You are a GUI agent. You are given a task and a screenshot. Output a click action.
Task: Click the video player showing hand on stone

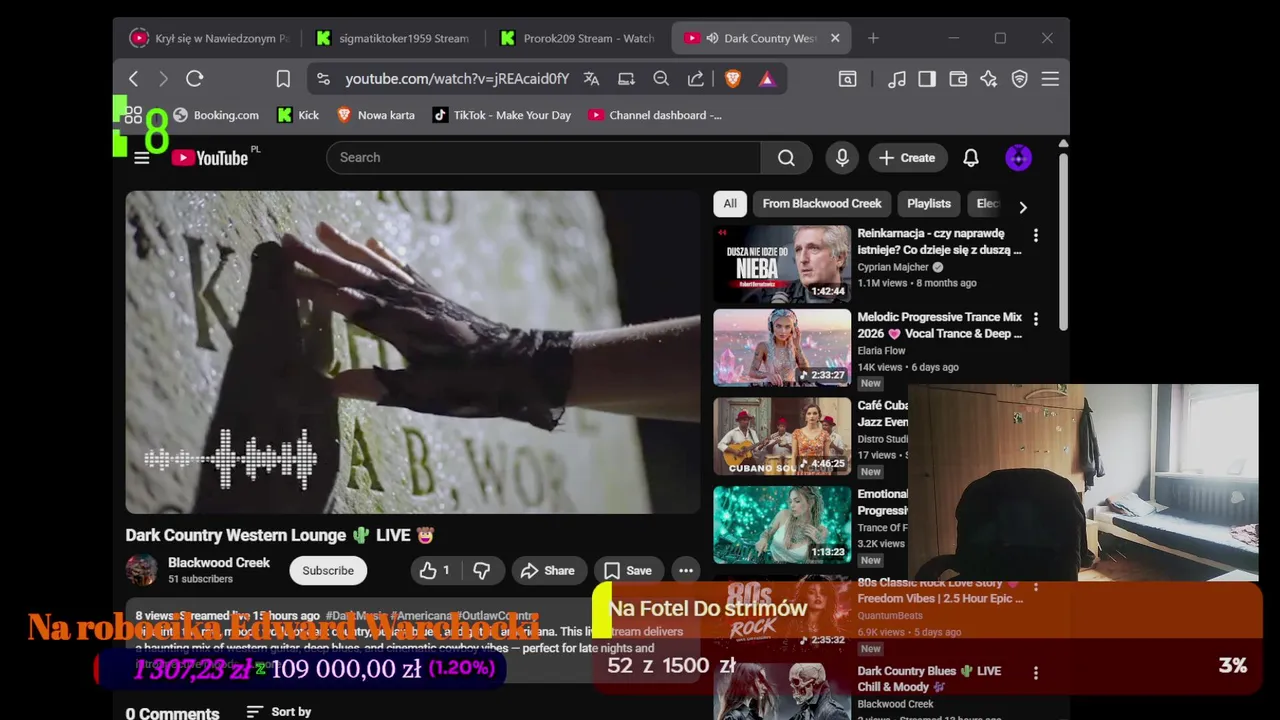pyautogui.click(x=413, y=352)
